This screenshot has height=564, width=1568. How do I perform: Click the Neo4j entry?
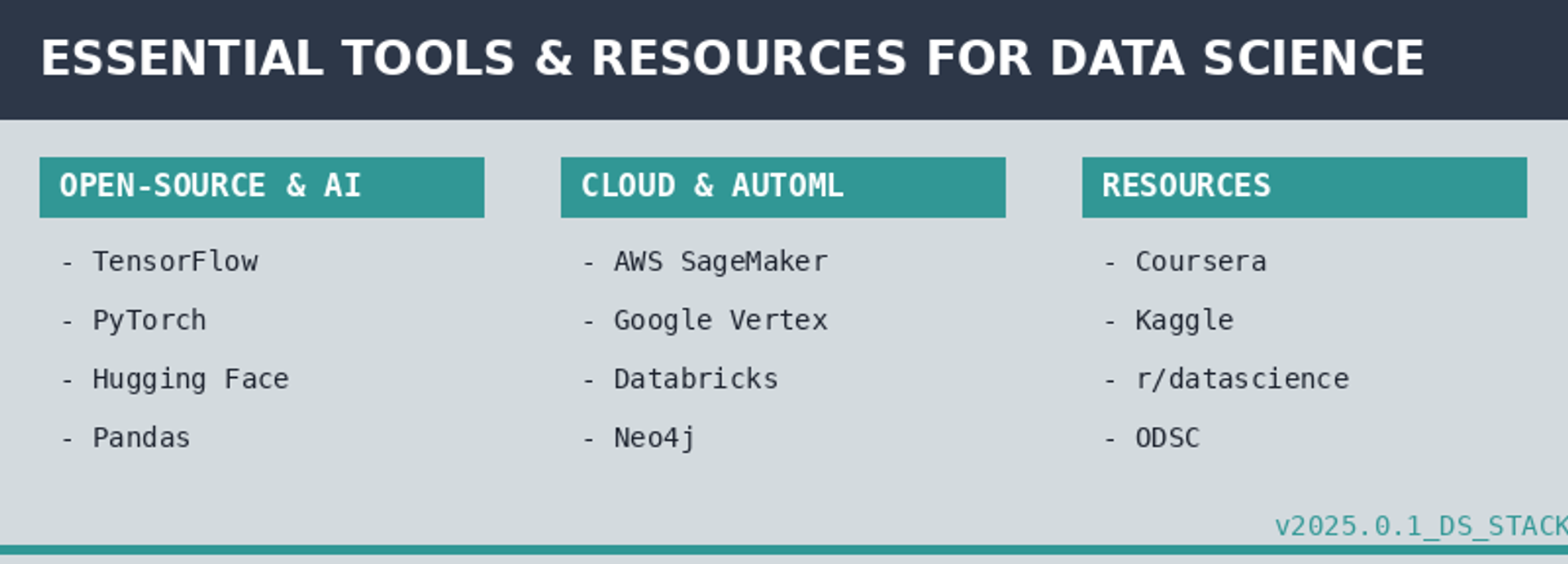639,438
